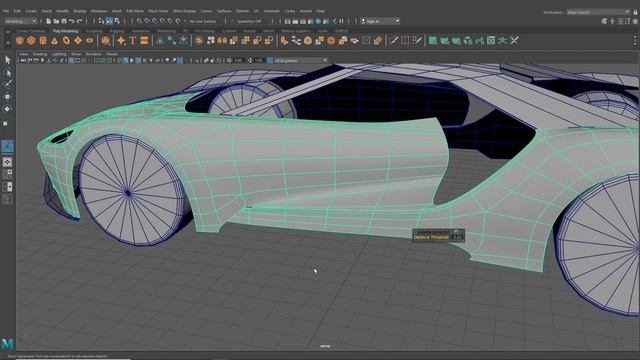
Task: Click the viewport exposure value field
Action: [x=238, y=60]
